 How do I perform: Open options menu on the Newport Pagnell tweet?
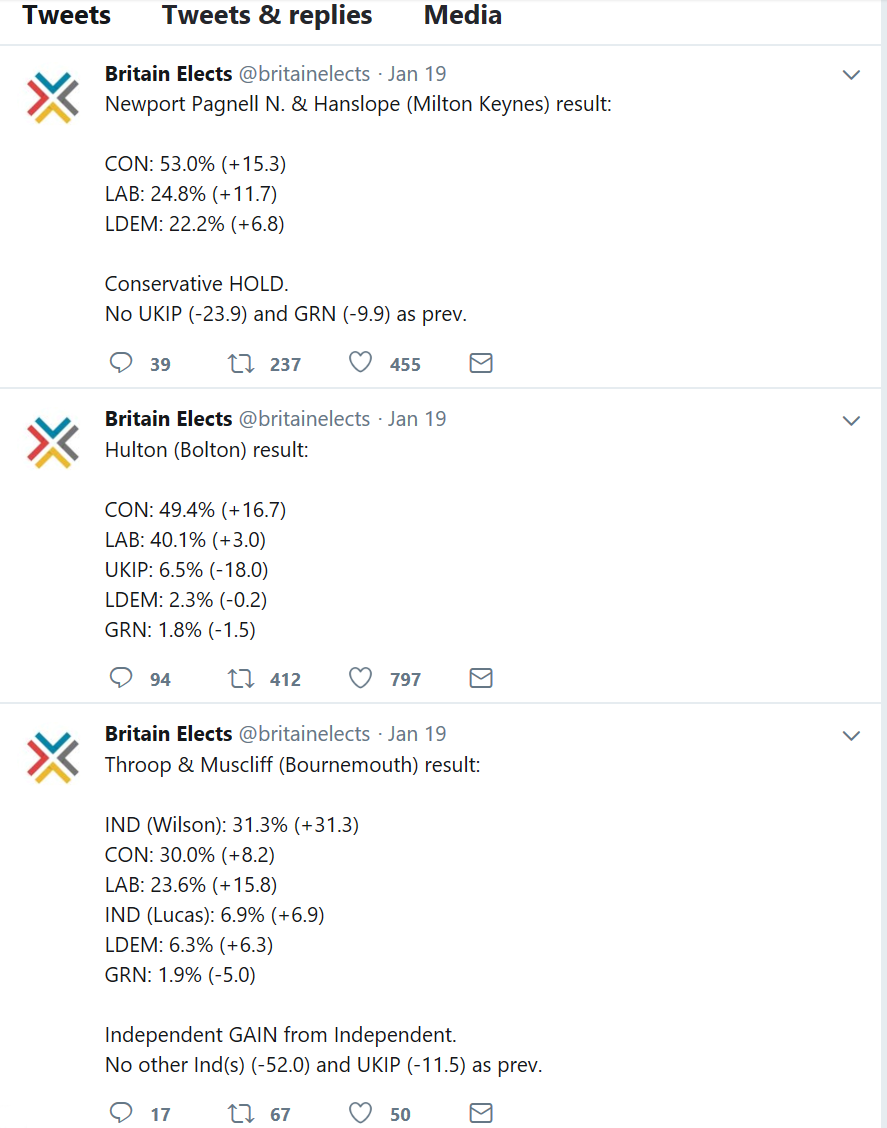coord(851,74)
